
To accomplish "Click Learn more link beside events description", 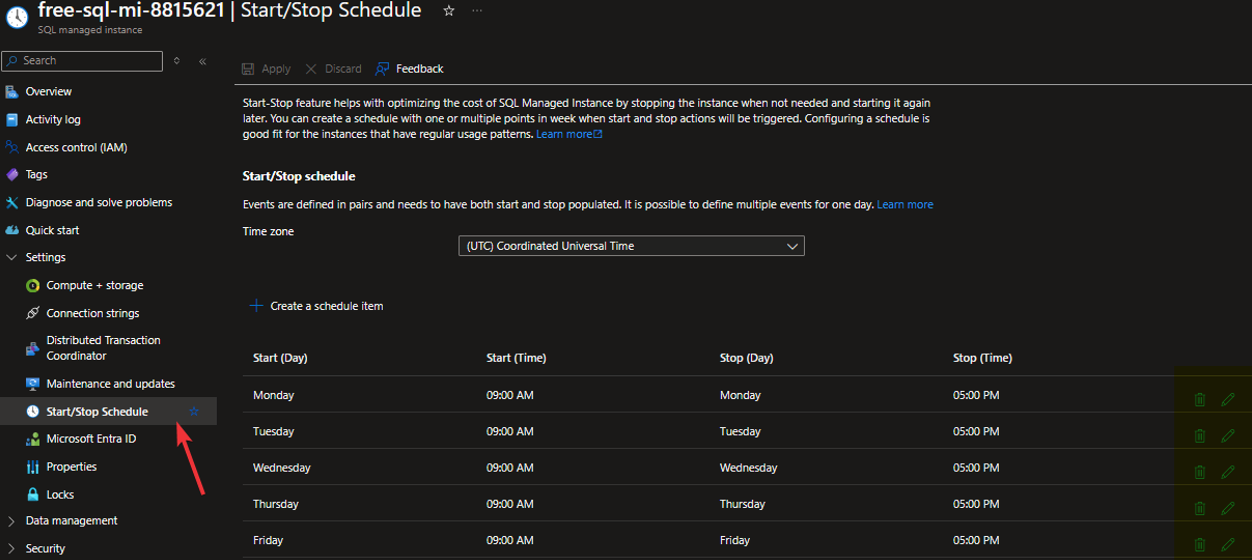I will pos(904,205).
